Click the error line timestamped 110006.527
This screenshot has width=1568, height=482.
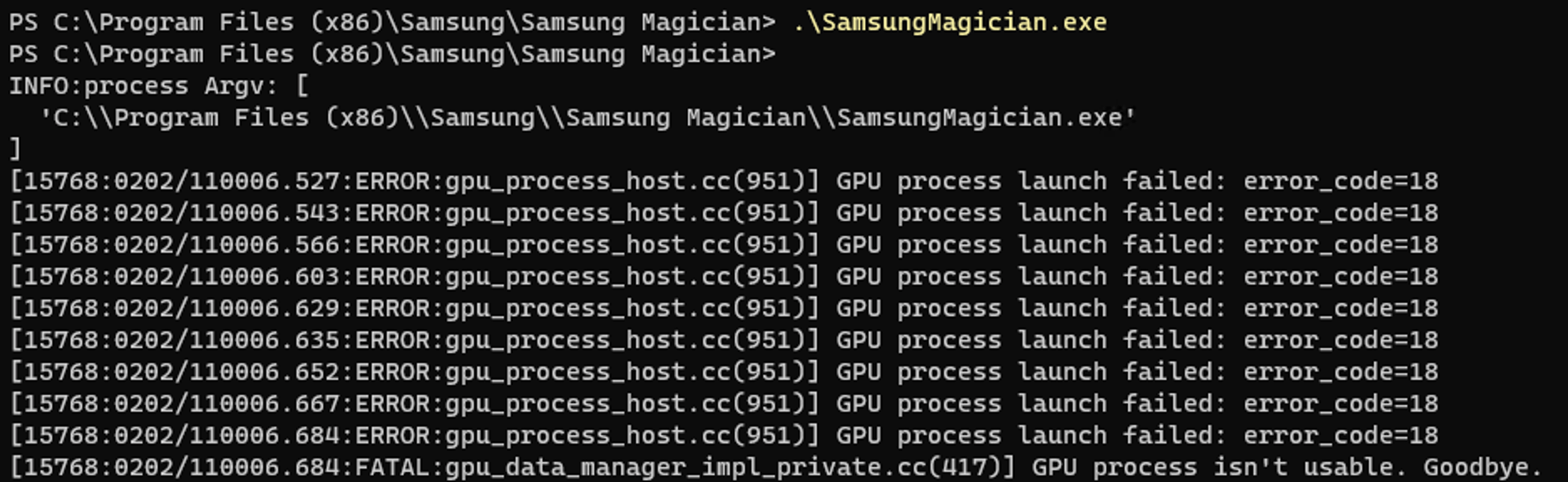point(723,182)
